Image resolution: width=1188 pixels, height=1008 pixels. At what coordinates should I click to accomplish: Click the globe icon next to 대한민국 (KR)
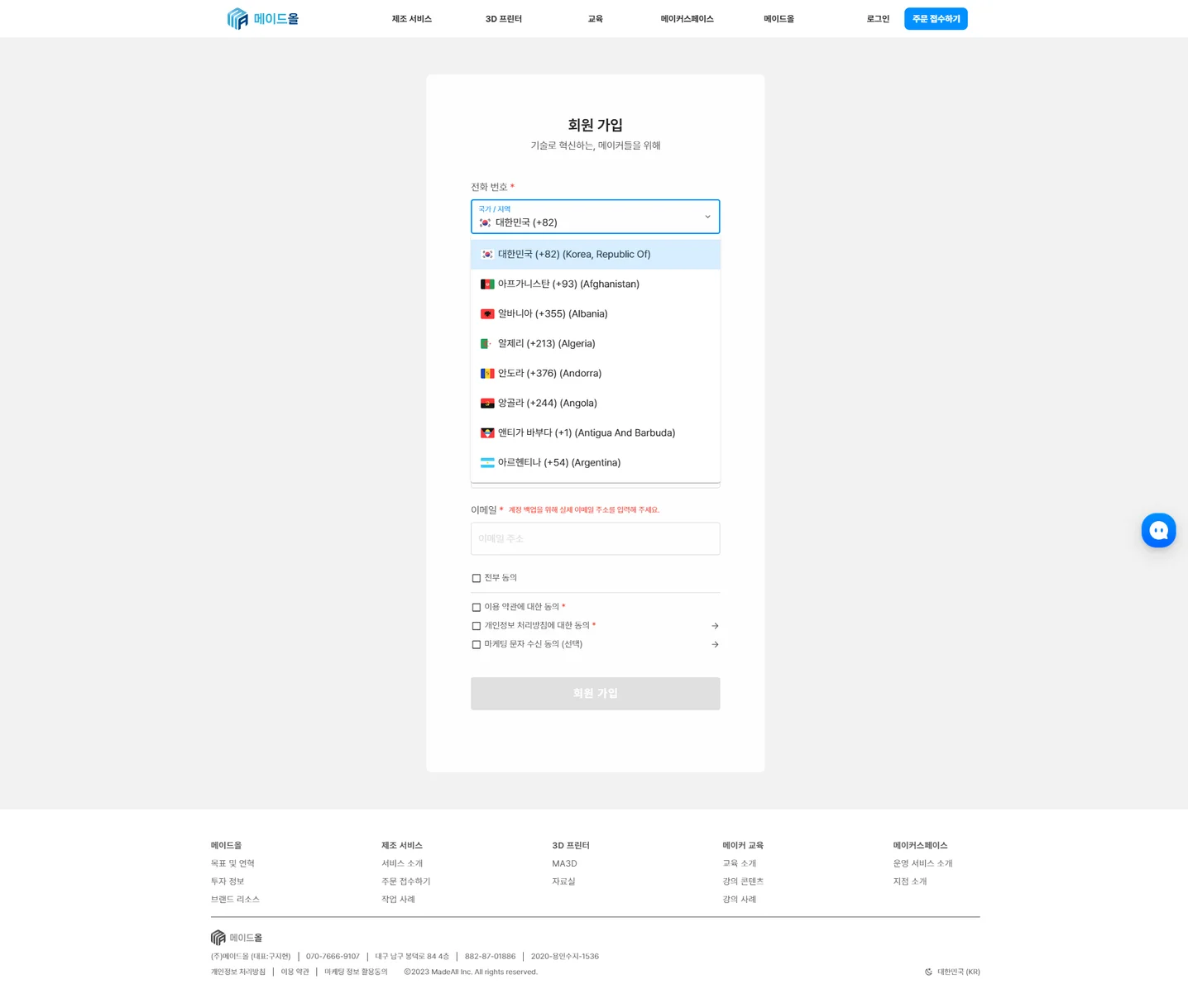928,972
